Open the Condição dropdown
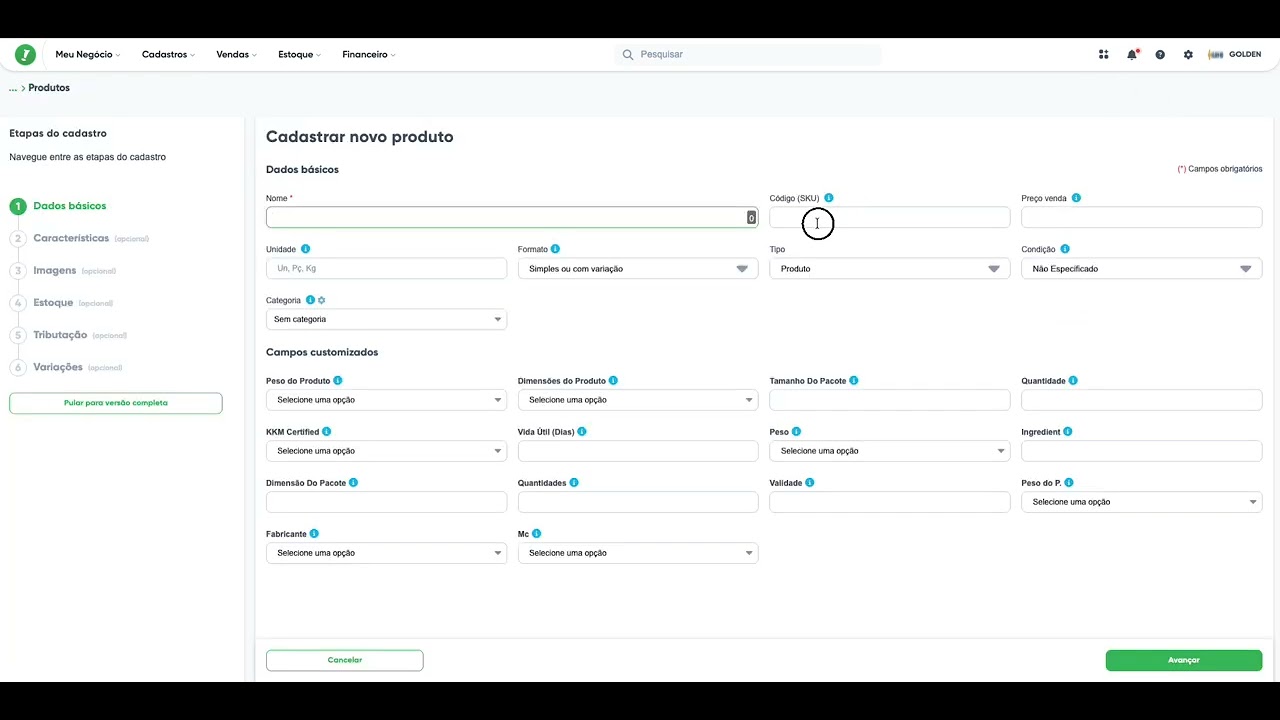Screen dimensions: 1280x720 tap(1141, 268)
